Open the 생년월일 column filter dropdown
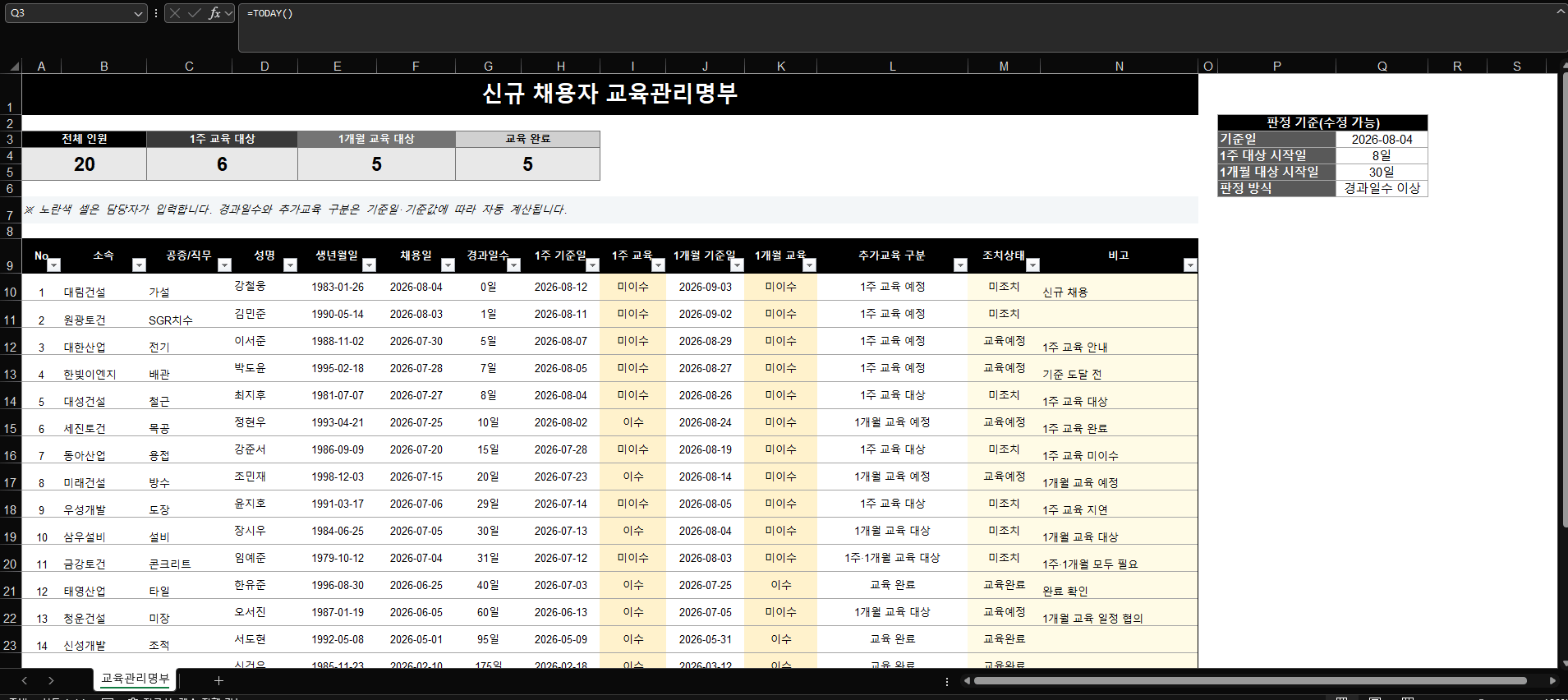Image resolution: width=1568 pixels, height=700 pixels. click(369, 265)
